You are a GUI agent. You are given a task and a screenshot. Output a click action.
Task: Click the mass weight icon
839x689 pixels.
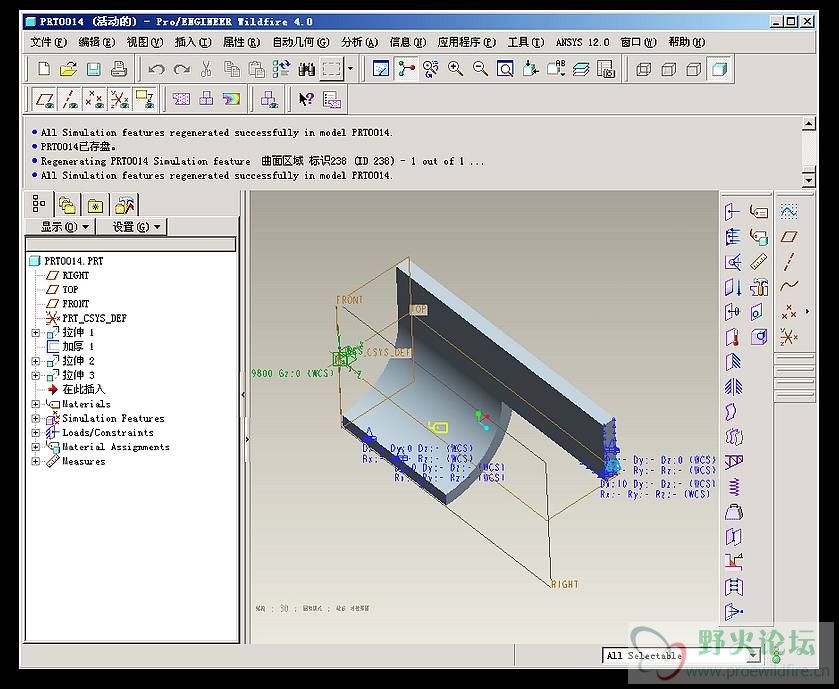(734, 512)
